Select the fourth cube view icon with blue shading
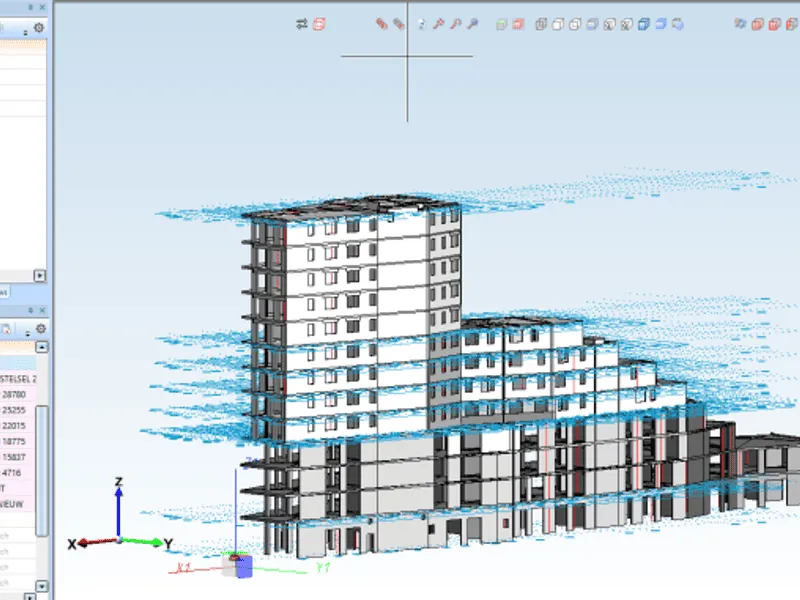800x600 pixels. (592, 24)
